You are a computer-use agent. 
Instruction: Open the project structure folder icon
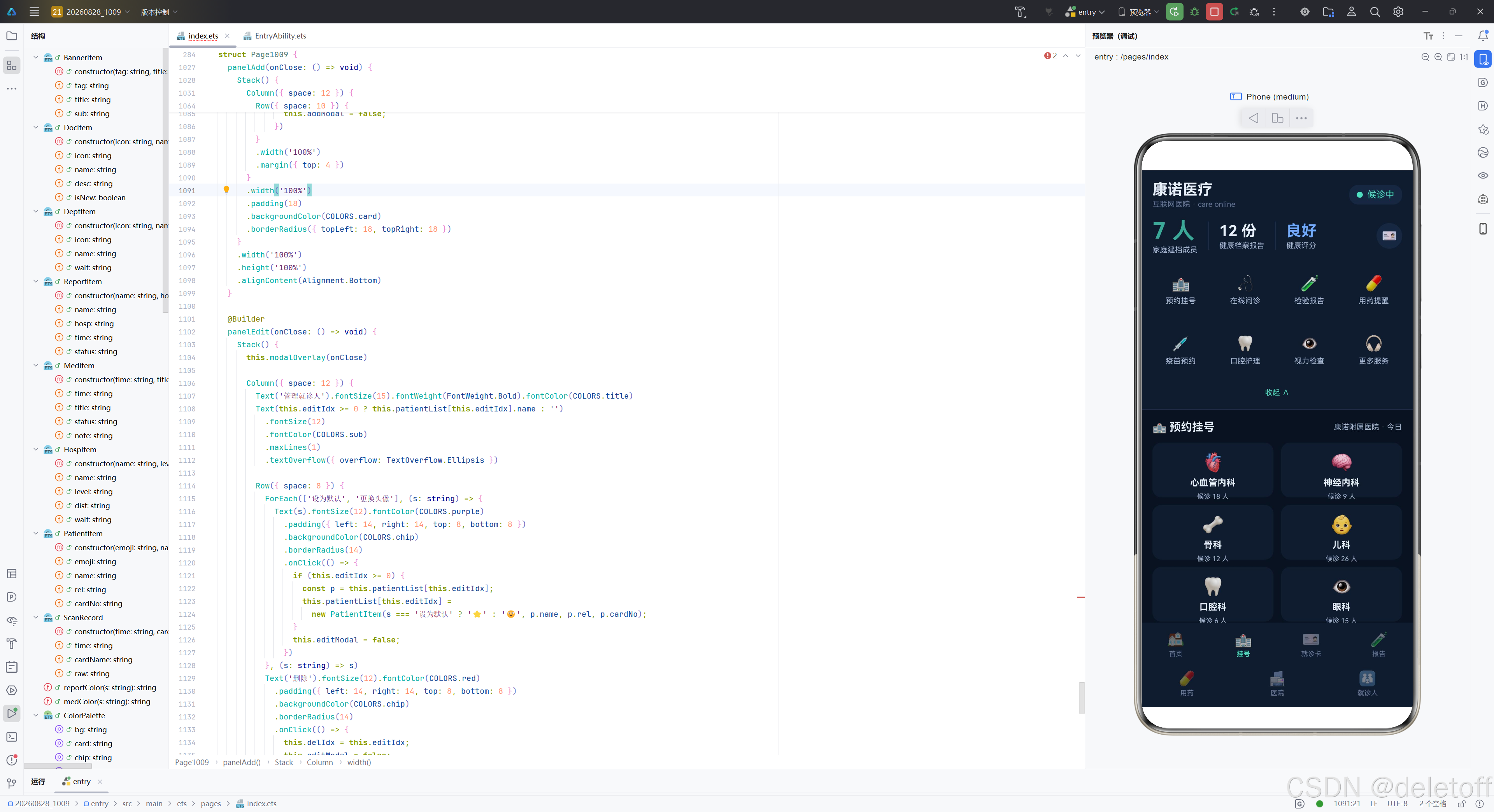coord(1328,12)
